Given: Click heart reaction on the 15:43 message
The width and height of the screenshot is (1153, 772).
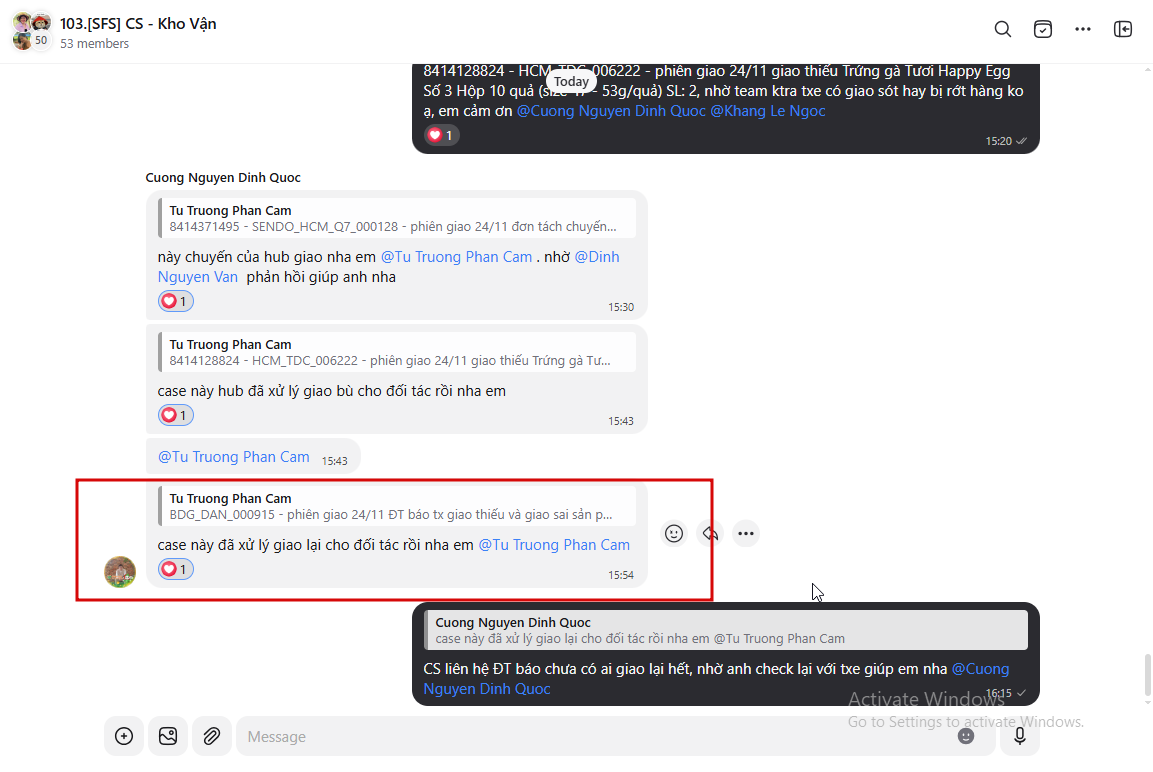Looking at the screenshot, I should (176, 415).
